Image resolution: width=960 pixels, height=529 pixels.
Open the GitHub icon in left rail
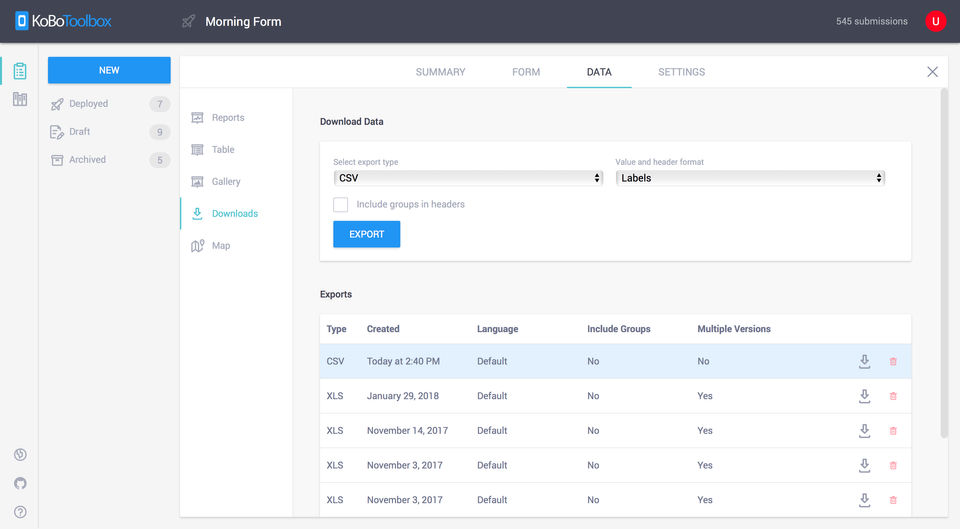[x=20, y=483]
